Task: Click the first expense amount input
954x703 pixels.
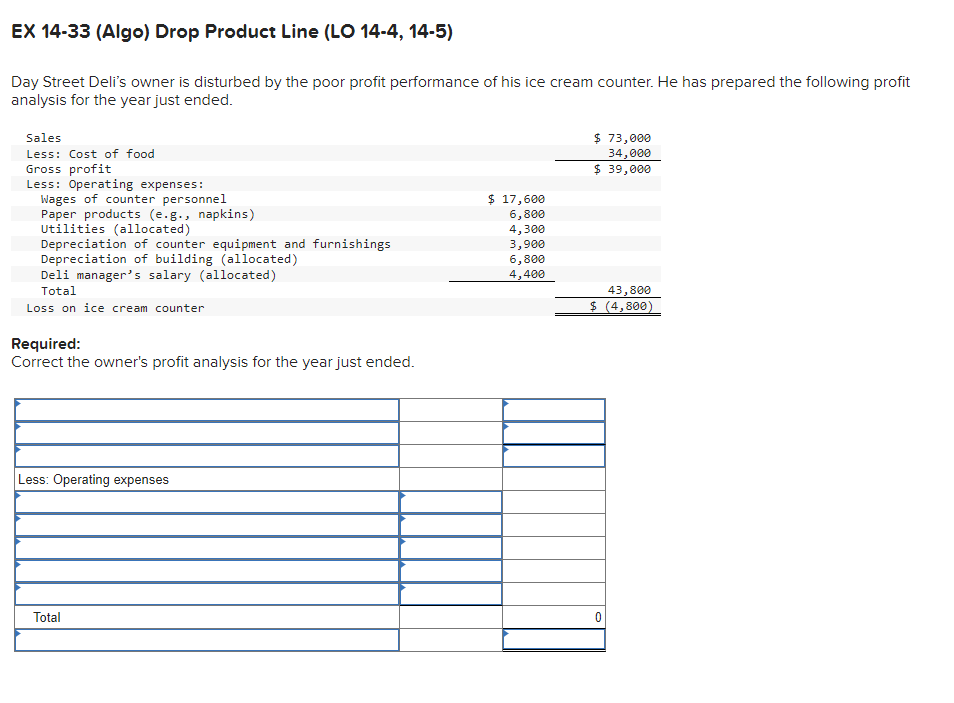Action: pyautogui.click(x=450, y=501)
